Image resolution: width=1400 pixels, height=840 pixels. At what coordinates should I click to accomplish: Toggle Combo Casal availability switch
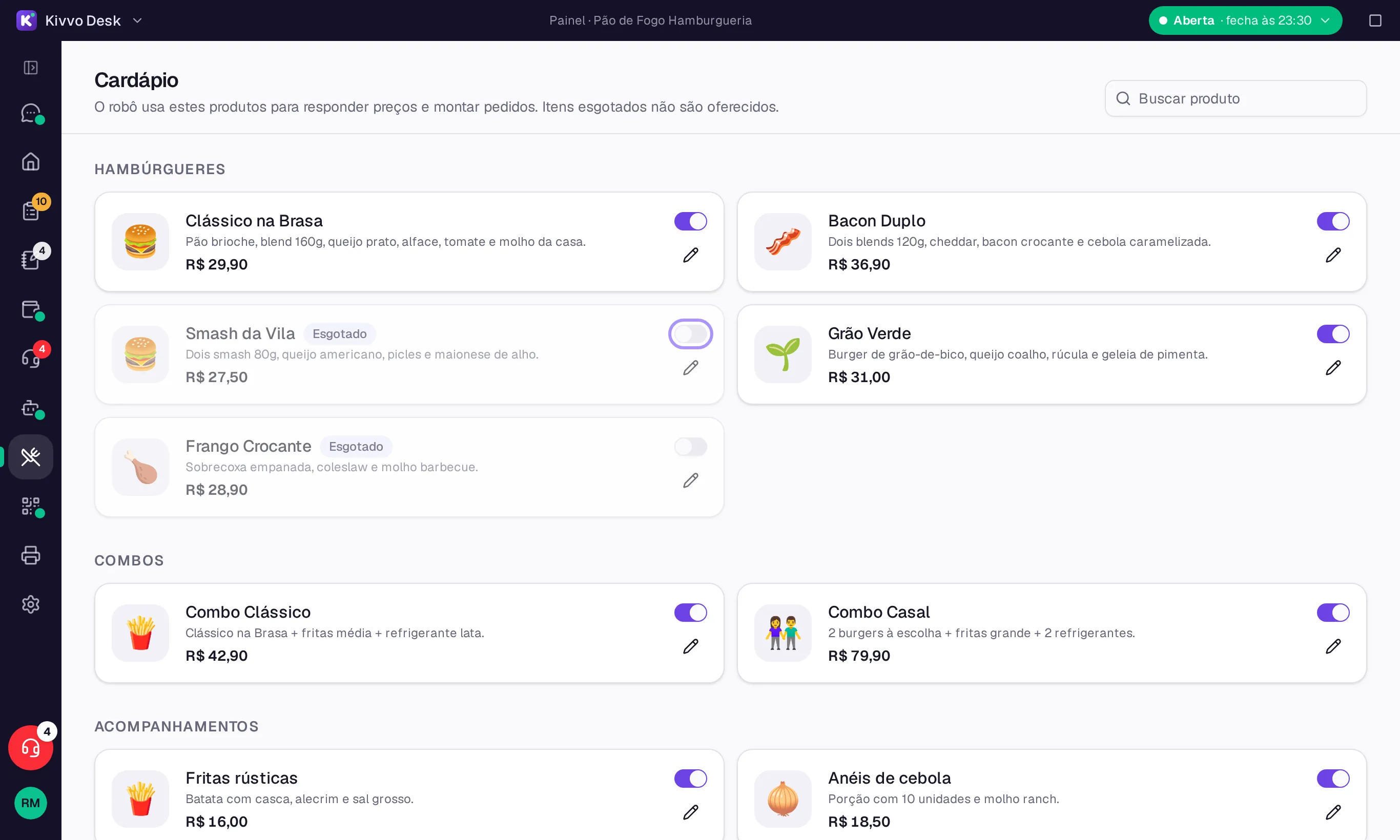pyautogui.click(x=1333, y=613)
